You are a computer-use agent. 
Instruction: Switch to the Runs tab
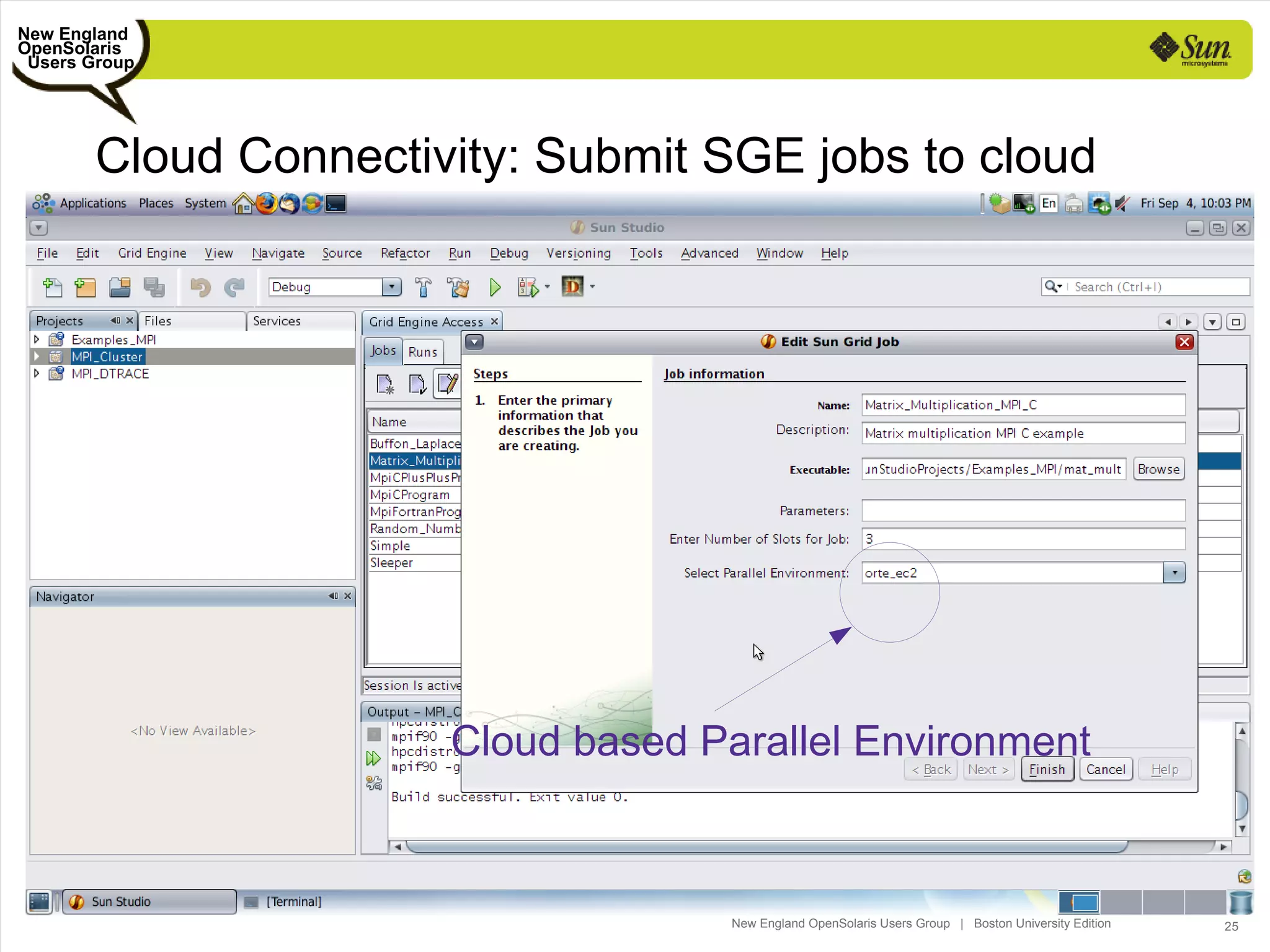[423, 351]
